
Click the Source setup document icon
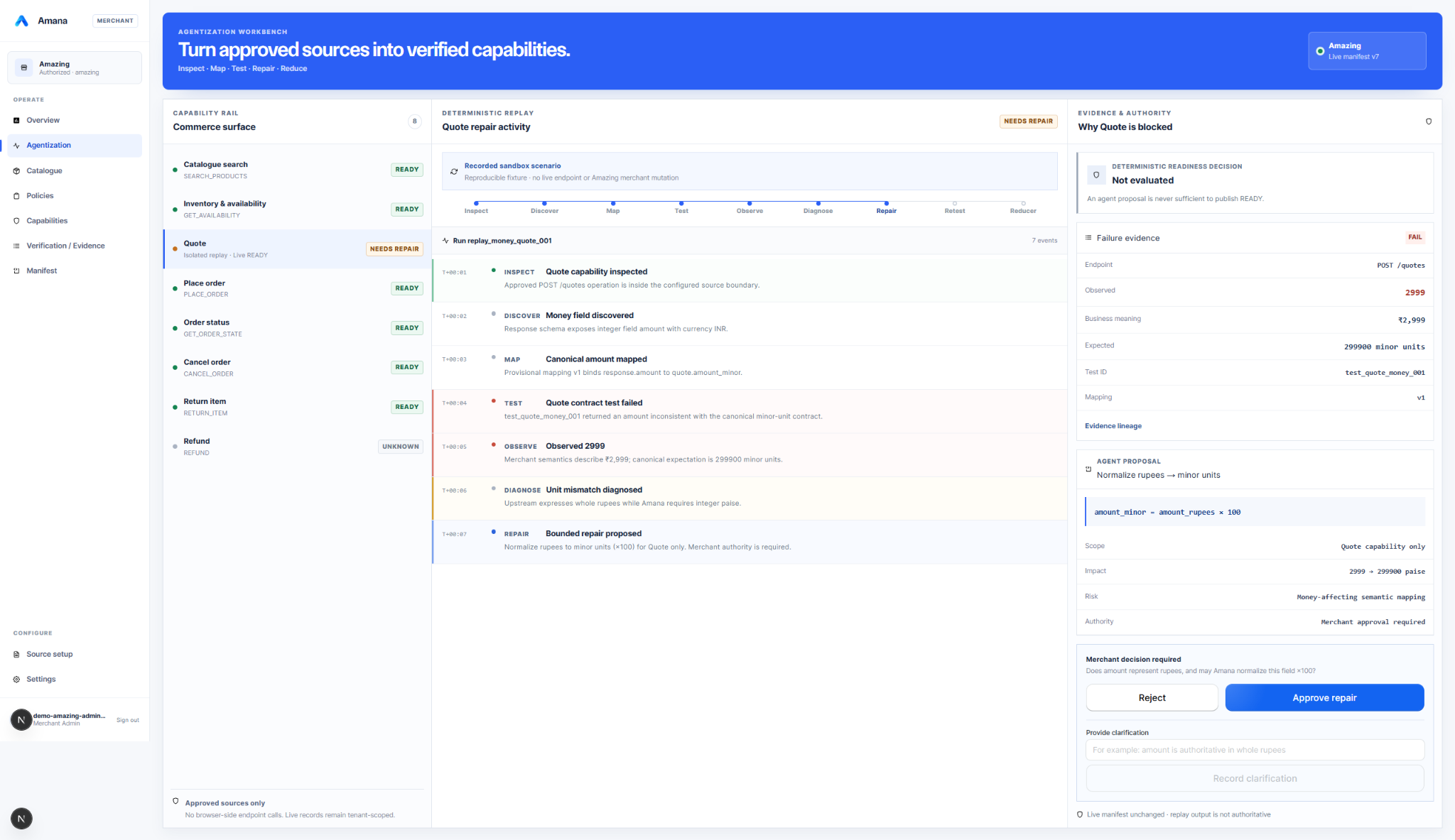point(16,655)
